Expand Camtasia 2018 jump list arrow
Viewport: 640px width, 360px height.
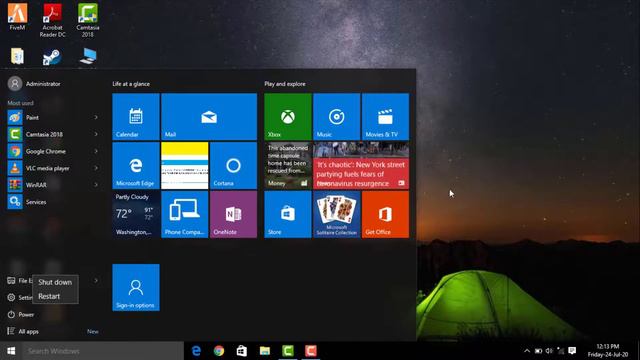pyautogui.click(x=96, y=134)
